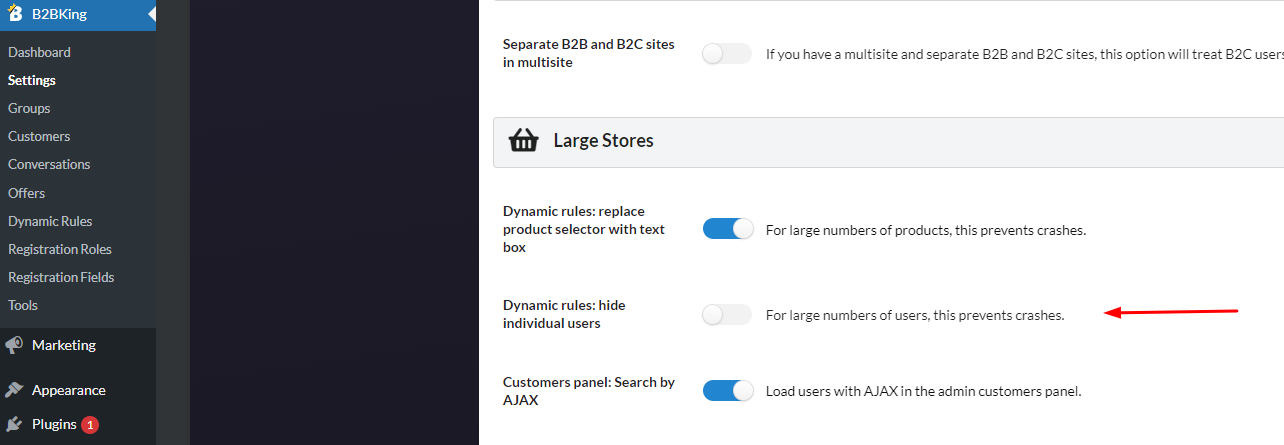This screenshot has width=1284, height=445.
Task: Toggle Separate B2B and B2C sites switch
Action: [727, 54]
